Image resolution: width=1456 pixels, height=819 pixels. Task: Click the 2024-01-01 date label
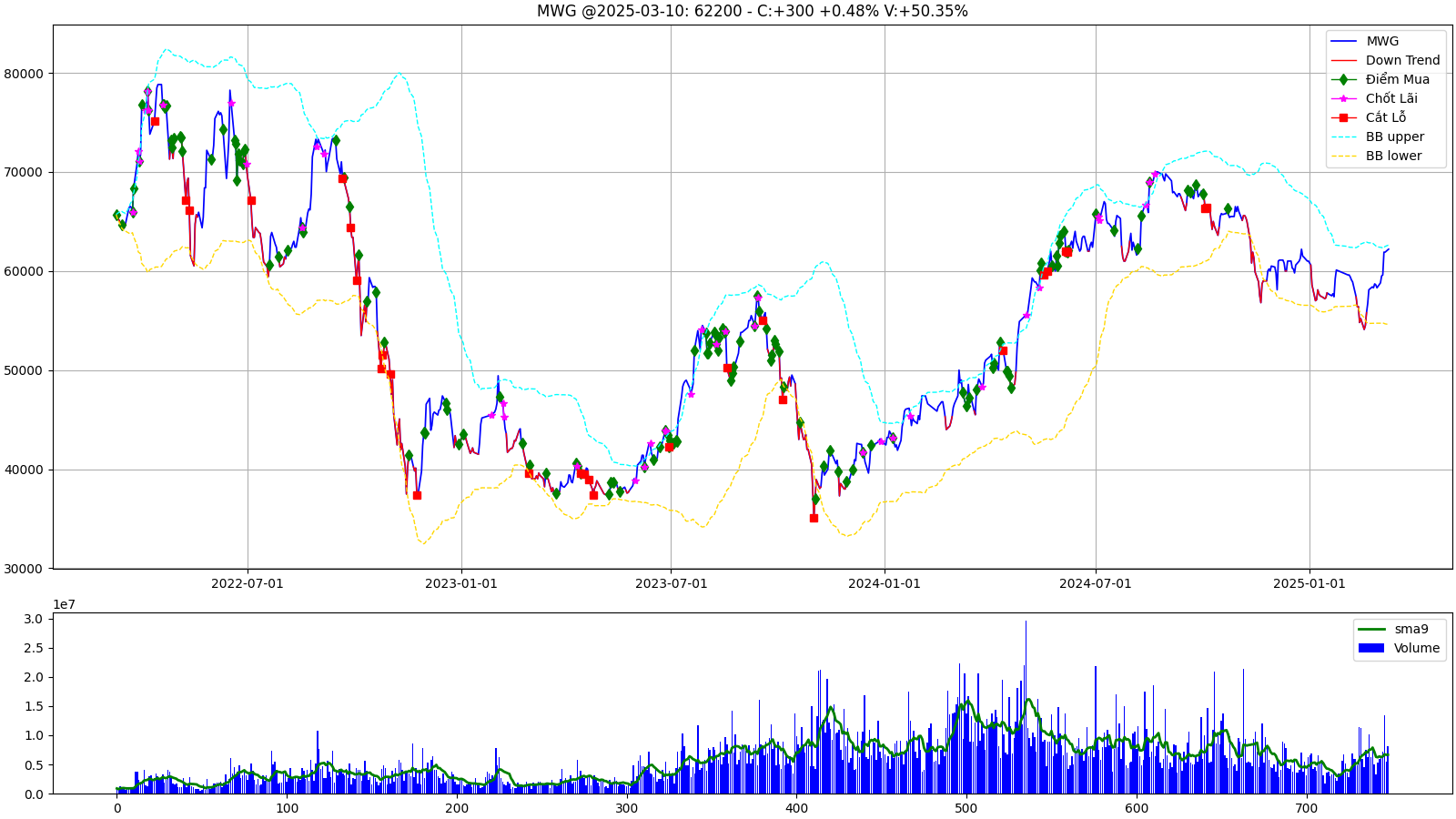885,583
